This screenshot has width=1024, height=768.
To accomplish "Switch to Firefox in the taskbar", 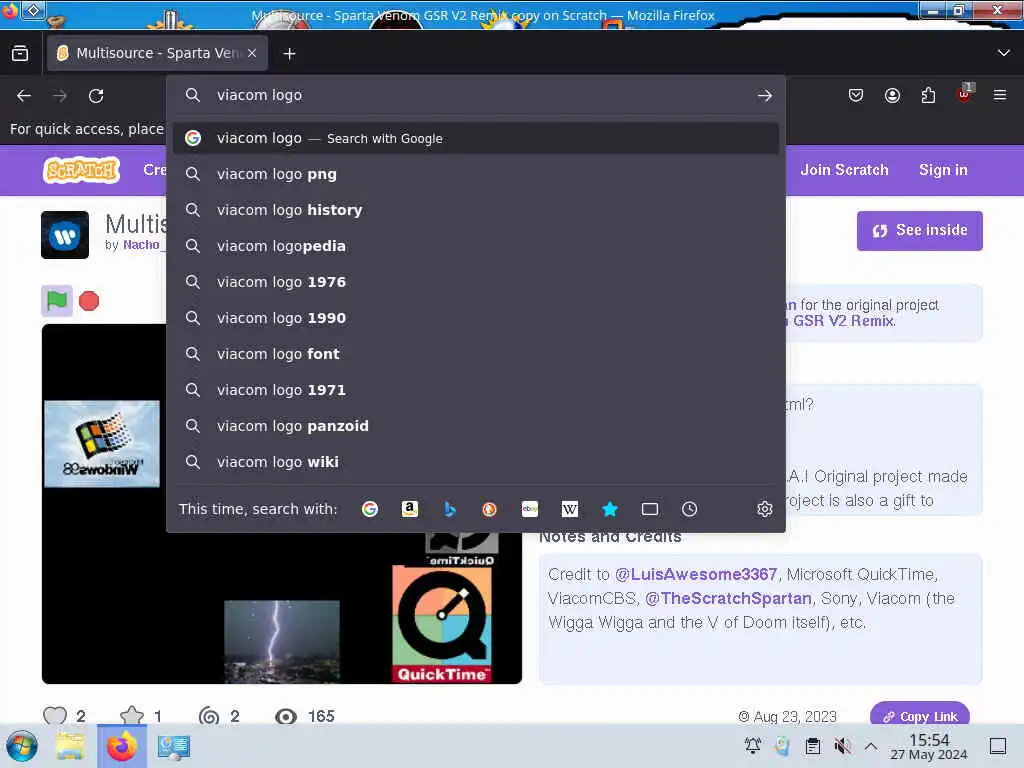I will (x=121, y=746).
